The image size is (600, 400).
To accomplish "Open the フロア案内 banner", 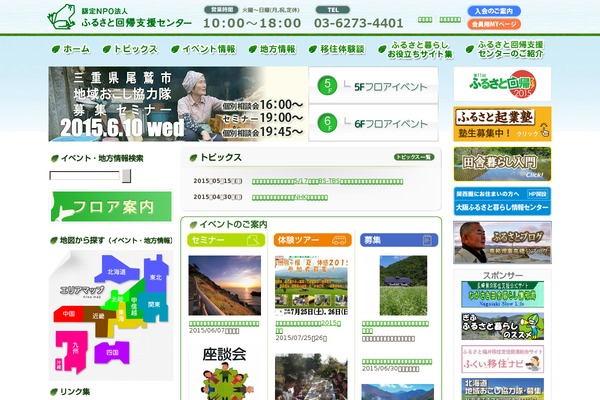I will pos(111,207).
